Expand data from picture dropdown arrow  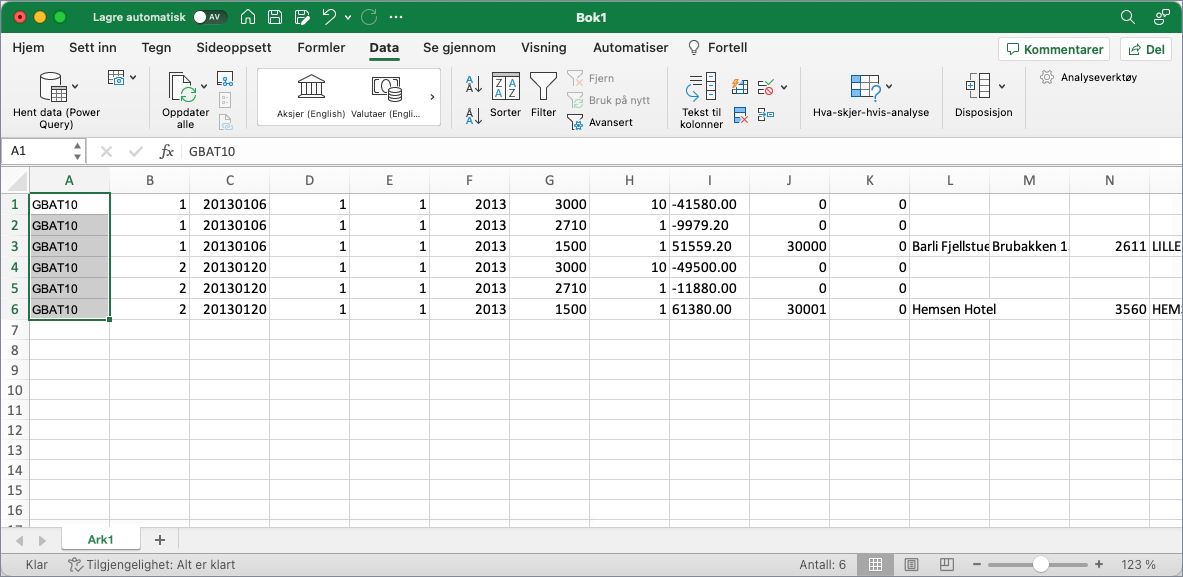coord(133,78)
